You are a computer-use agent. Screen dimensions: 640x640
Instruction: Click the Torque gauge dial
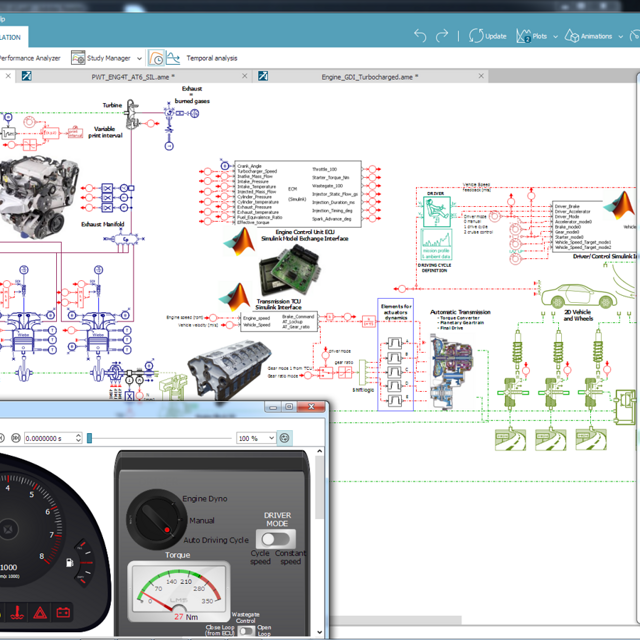pos(179,592)
